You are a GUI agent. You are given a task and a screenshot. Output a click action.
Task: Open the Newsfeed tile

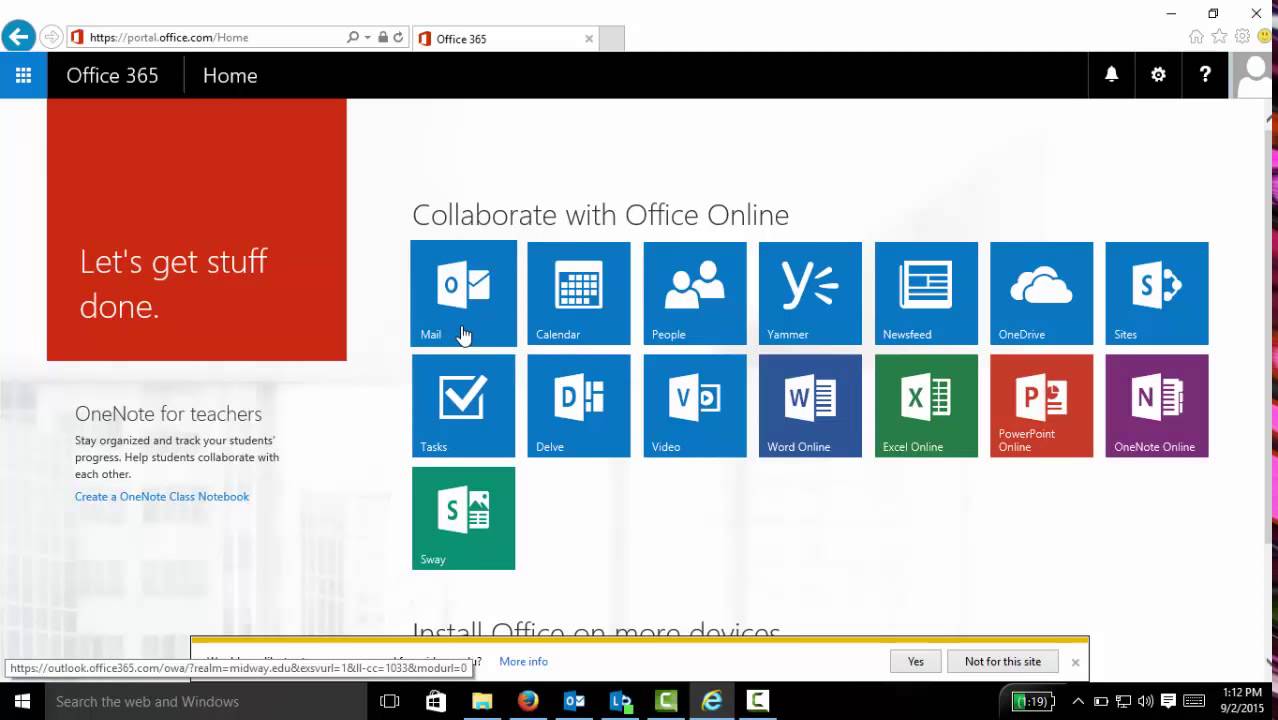tap(926, 293)
